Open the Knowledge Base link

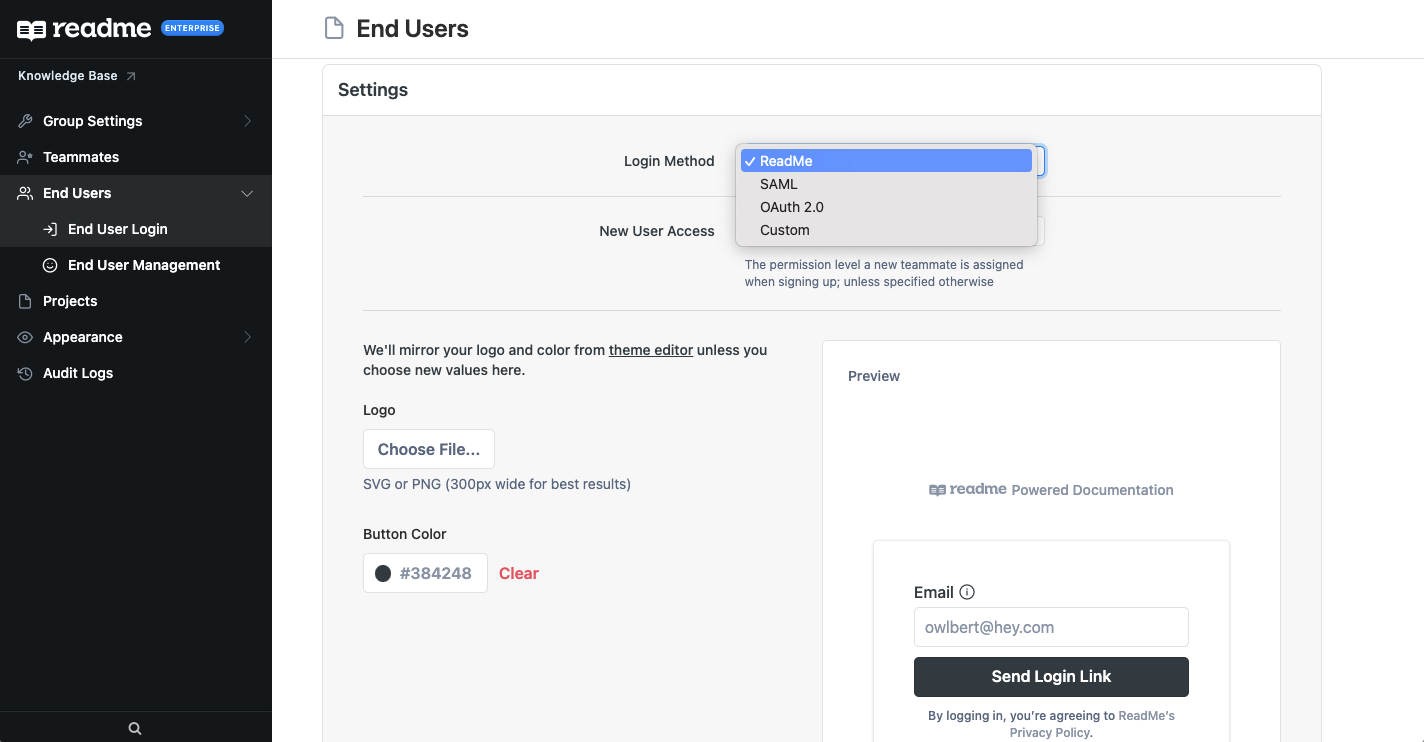coord(77,76)
